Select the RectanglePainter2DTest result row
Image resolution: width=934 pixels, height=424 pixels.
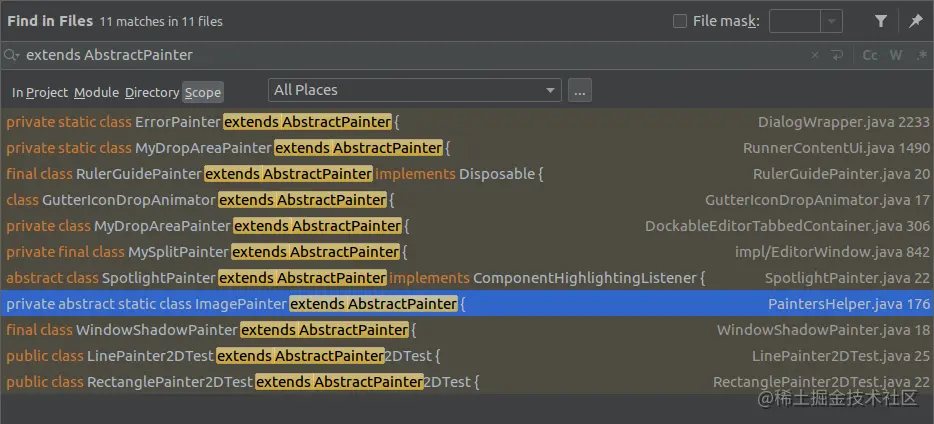pyautogui.click(x=467, y=381)
